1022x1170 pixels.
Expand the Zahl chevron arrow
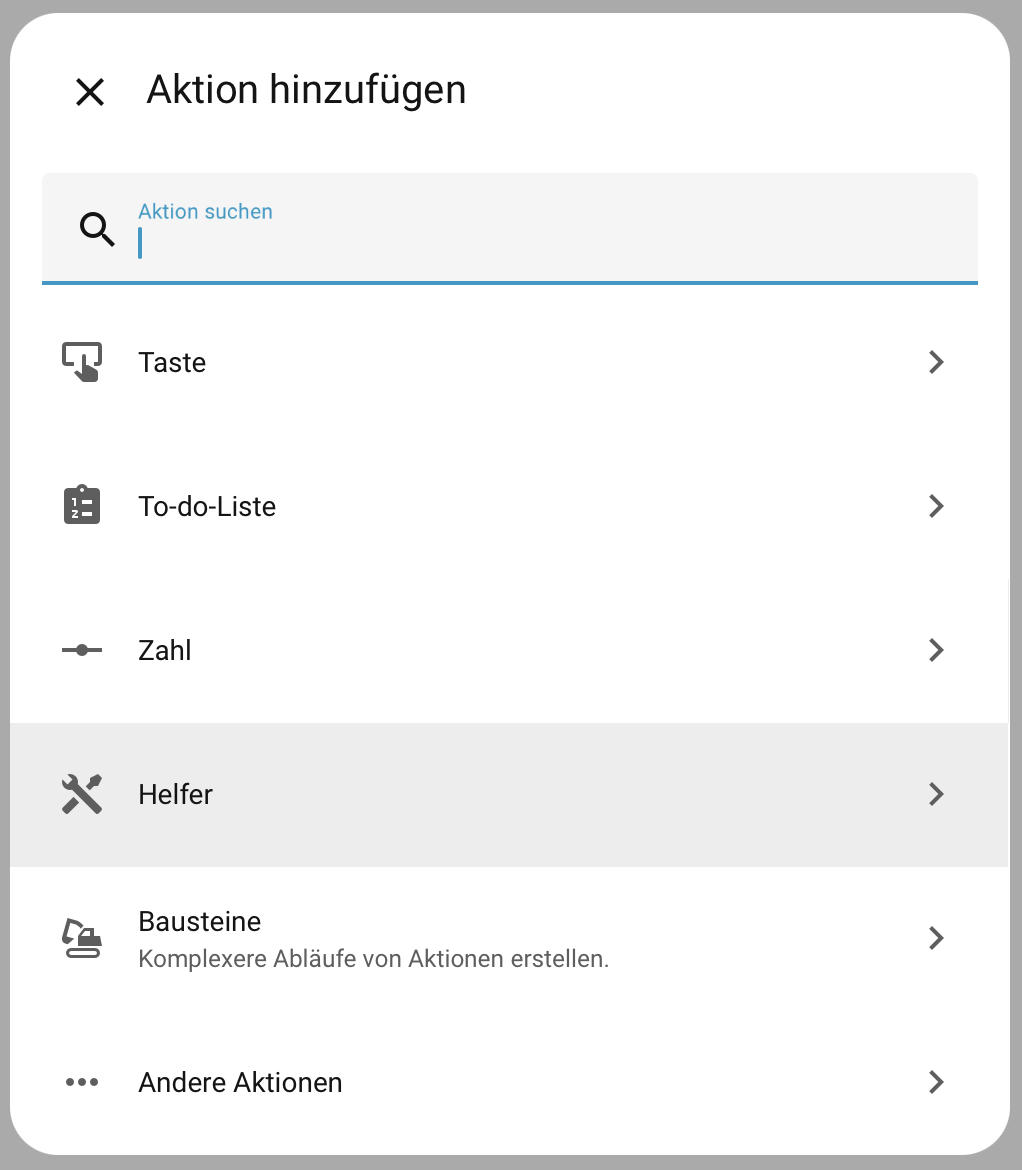pyautogui.click(x=936, y=650)
